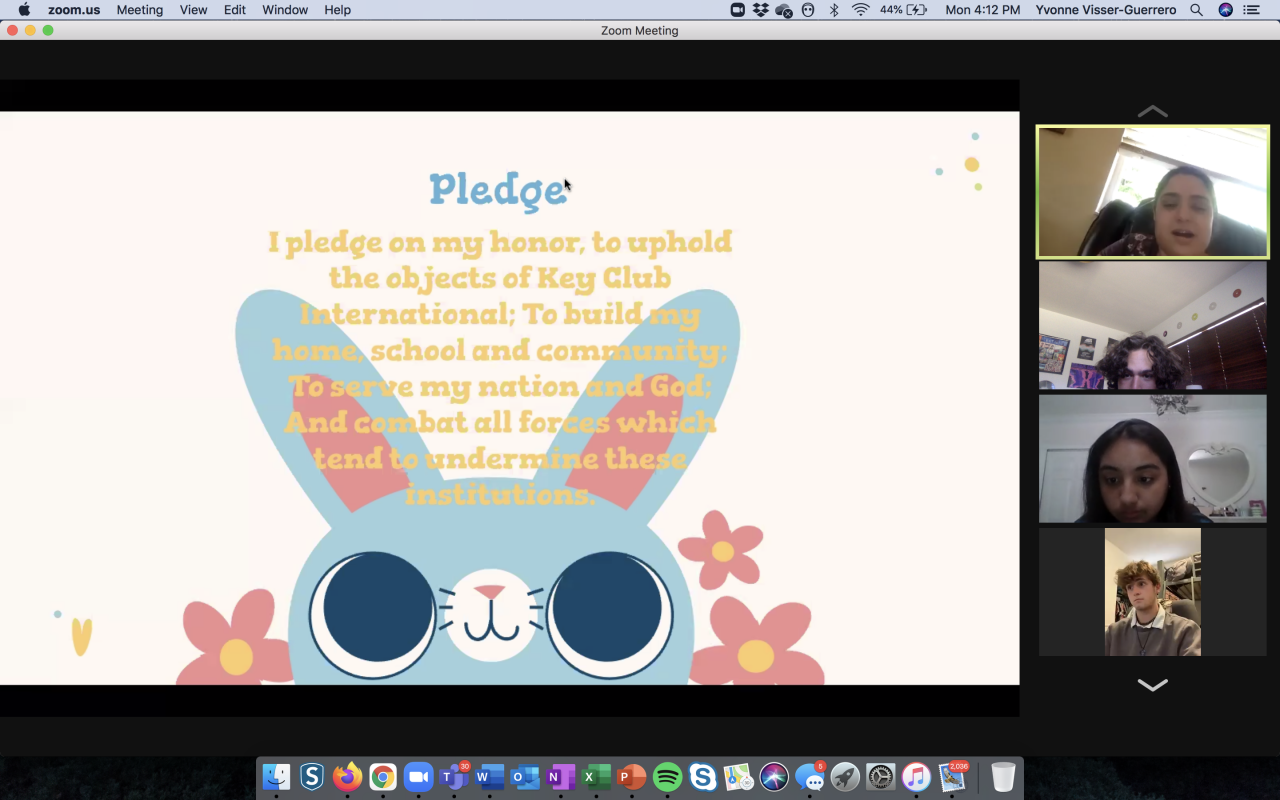This screenshot has width=1280, height=800.
Task: Select the highlighted active speaker video tile
Action: (1152, 192)
